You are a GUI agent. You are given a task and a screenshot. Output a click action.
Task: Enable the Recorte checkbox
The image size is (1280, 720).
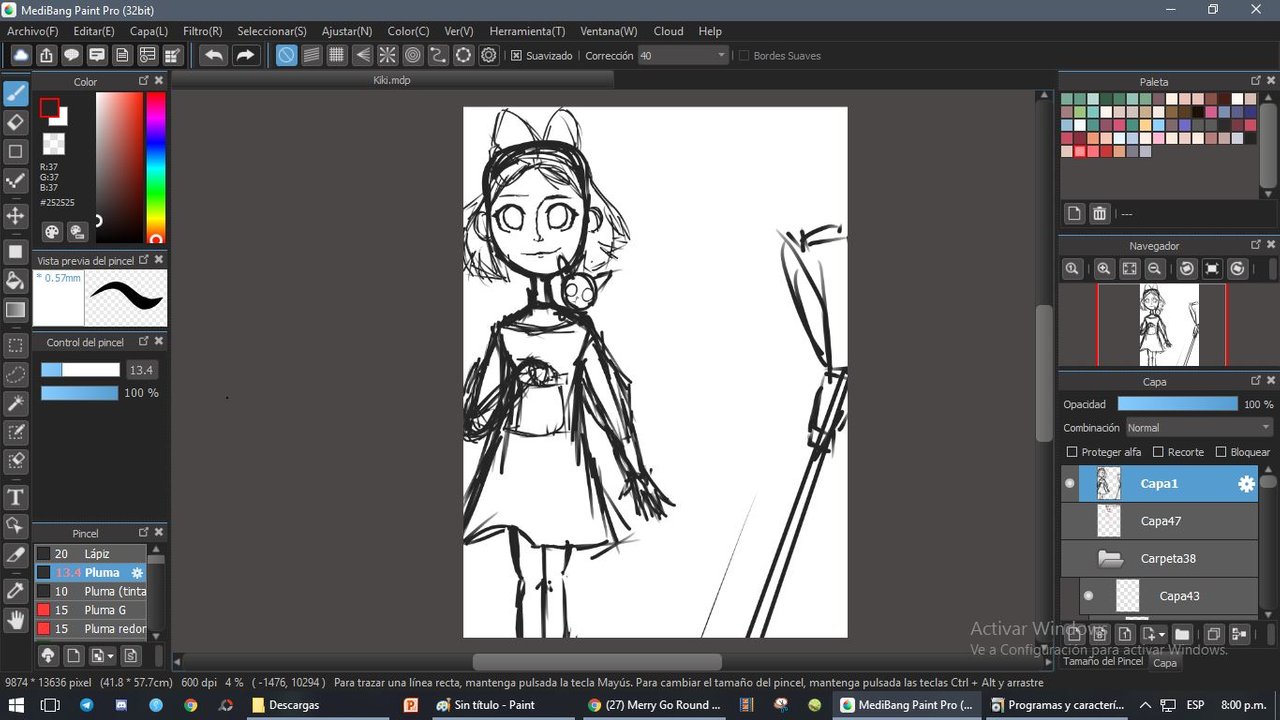click(1158, 452)
